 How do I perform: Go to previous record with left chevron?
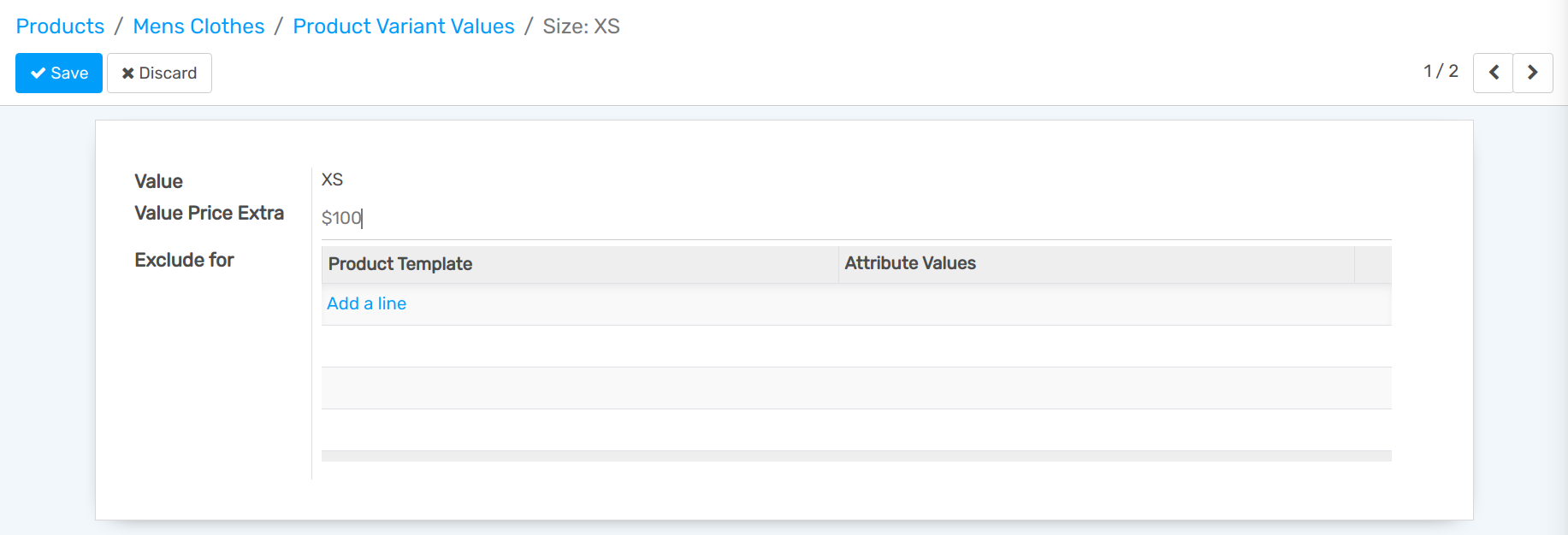tap(1493, 73)
